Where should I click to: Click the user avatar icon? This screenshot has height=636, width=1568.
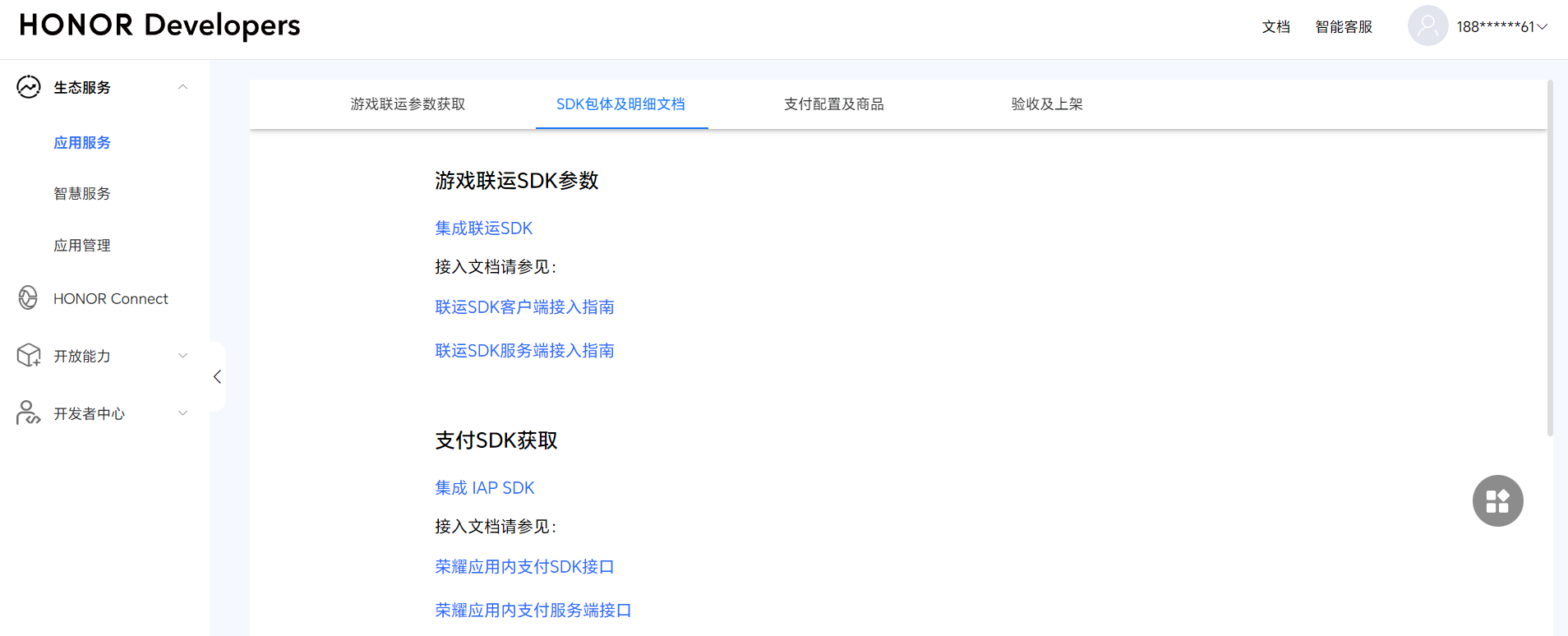click(x=1427, y=26)
